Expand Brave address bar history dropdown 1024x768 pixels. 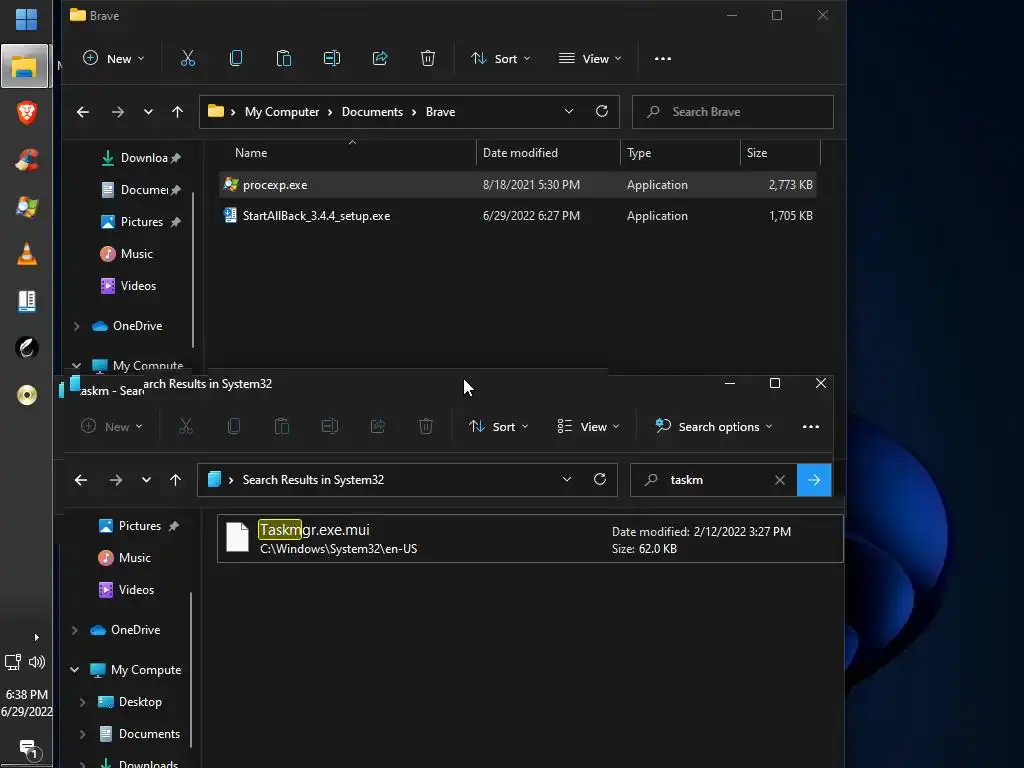(569, 112)
